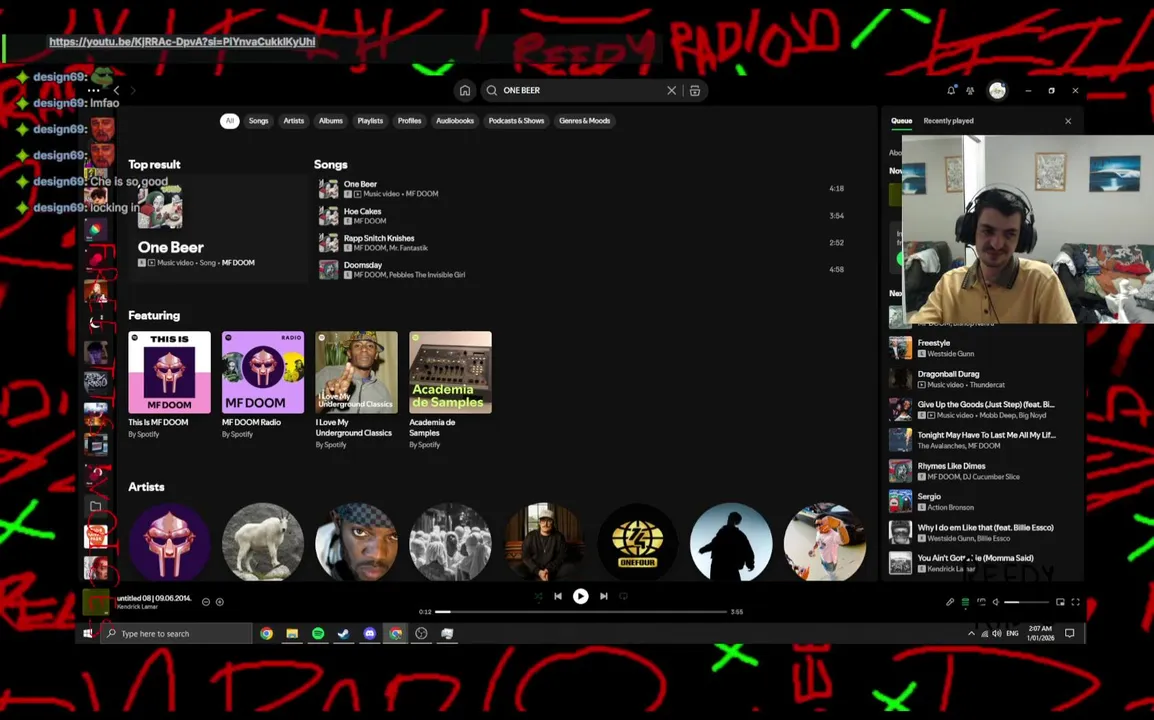Screen dimensions: 1154x720
Task: Click the Windows search box
Action: 177,633
